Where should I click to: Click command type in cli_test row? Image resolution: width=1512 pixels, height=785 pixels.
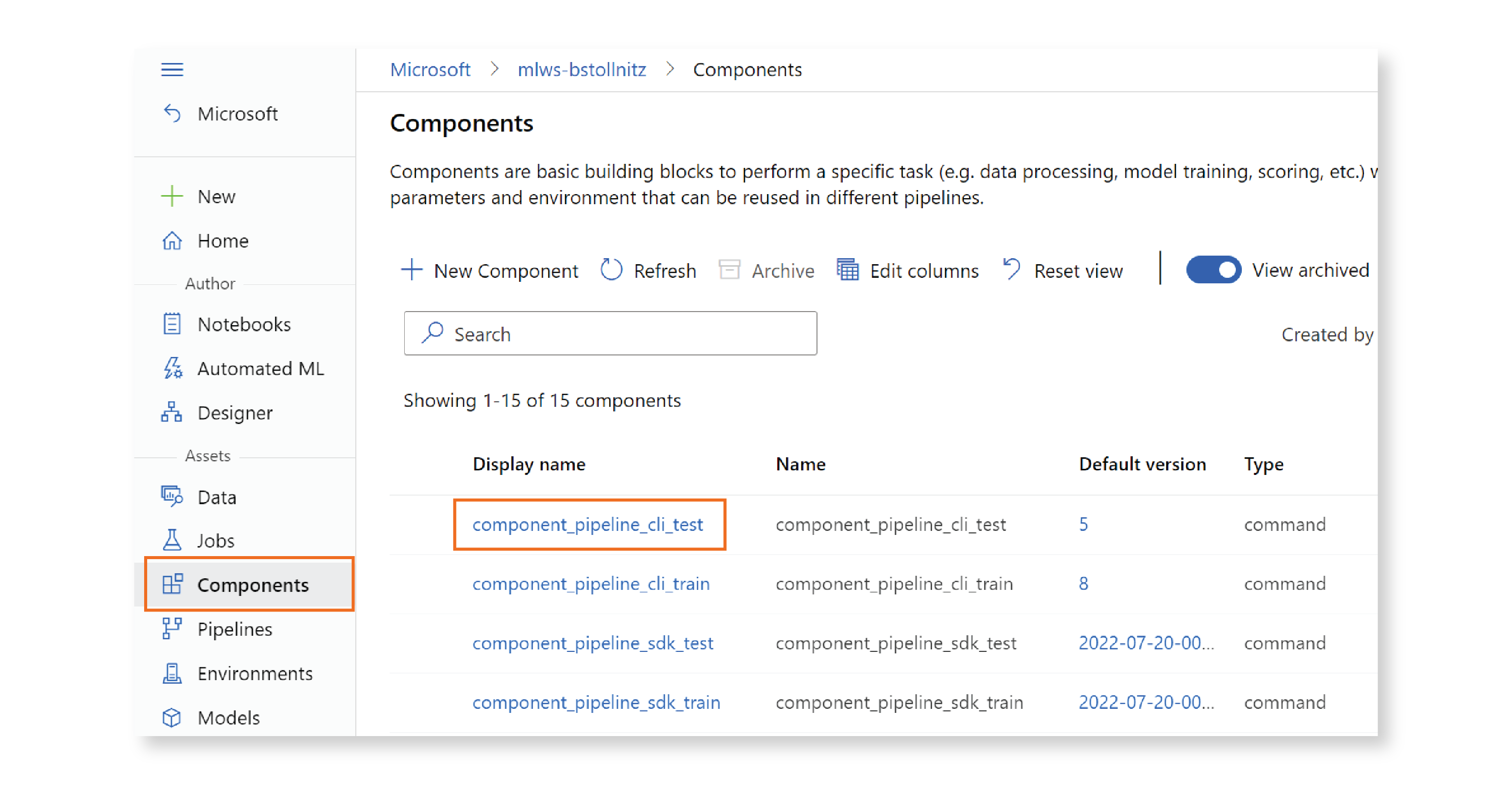1285,524
